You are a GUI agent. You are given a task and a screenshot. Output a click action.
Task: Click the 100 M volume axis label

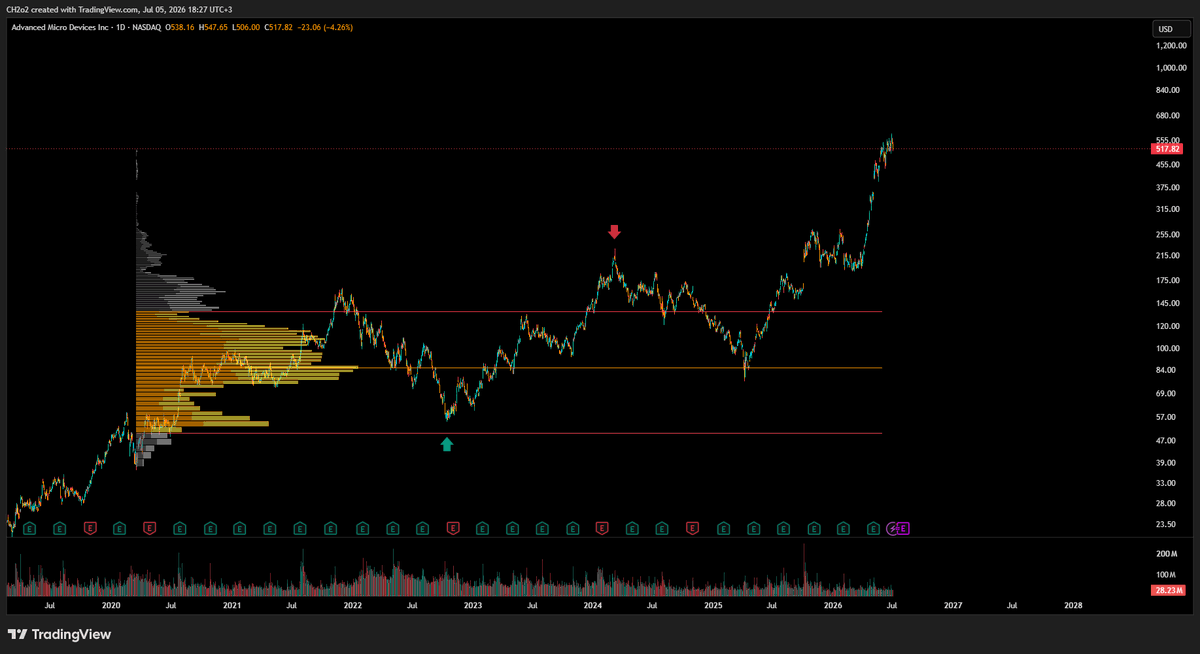coord(1166,574)
